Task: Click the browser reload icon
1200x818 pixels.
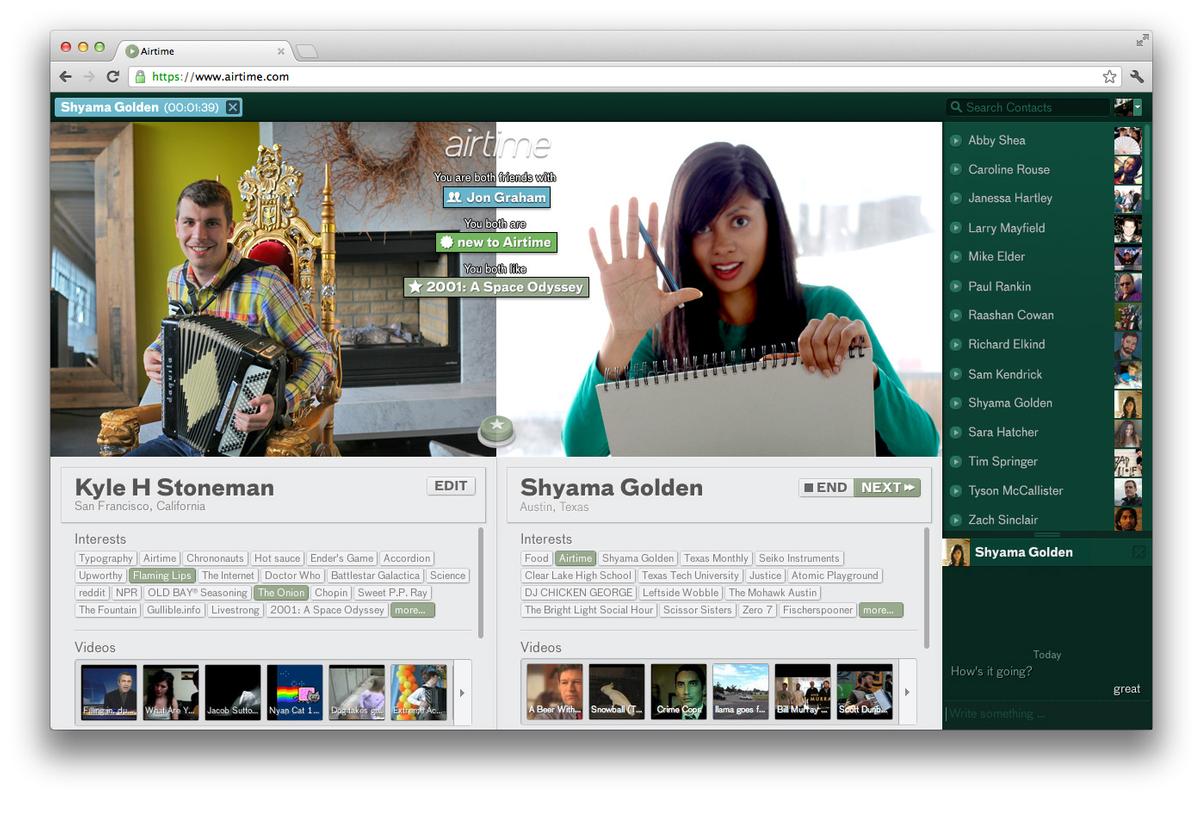Action: tap(113, 76)
